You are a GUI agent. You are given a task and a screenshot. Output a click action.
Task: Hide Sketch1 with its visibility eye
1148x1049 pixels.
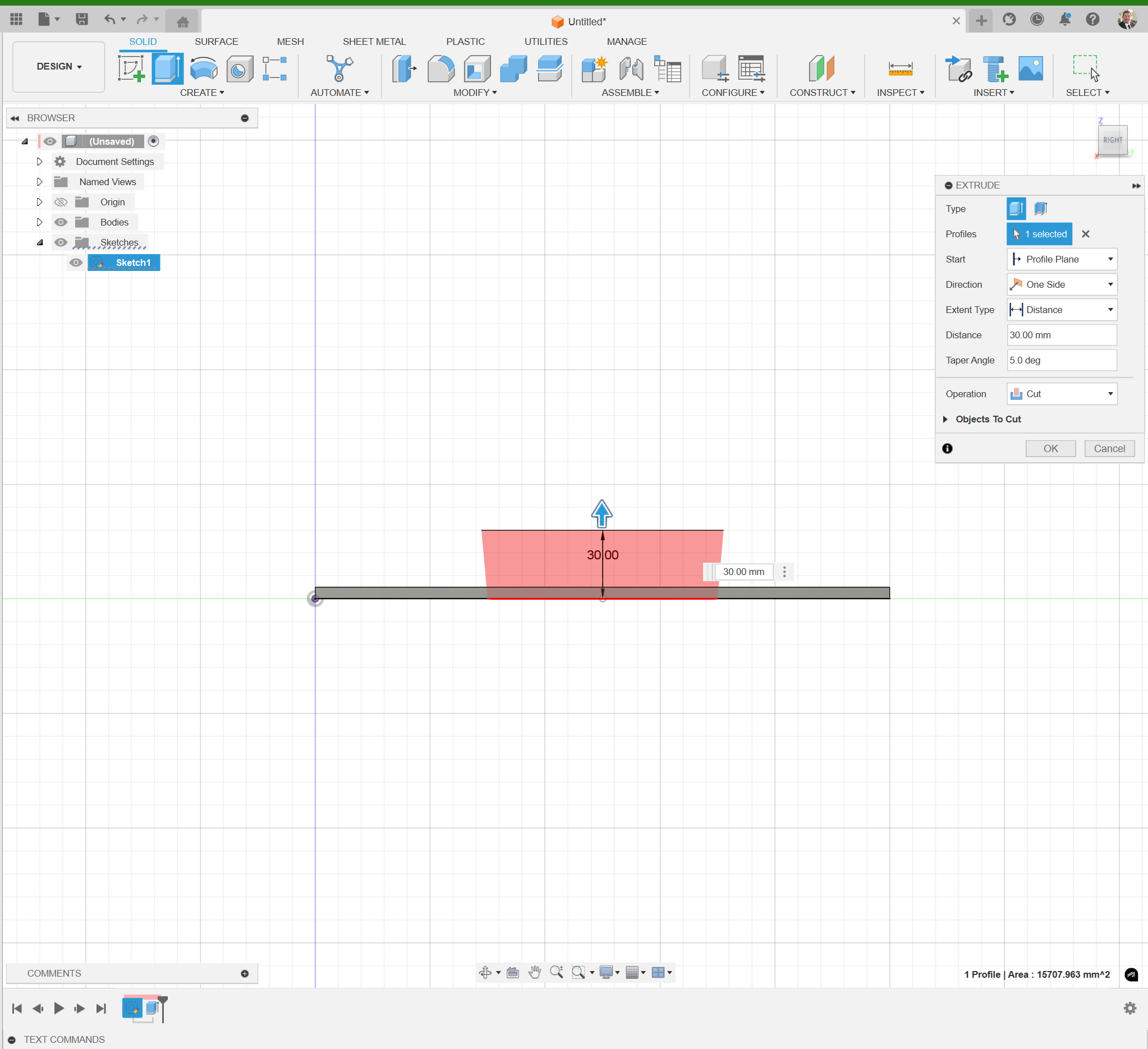click(x=76, y=263)
